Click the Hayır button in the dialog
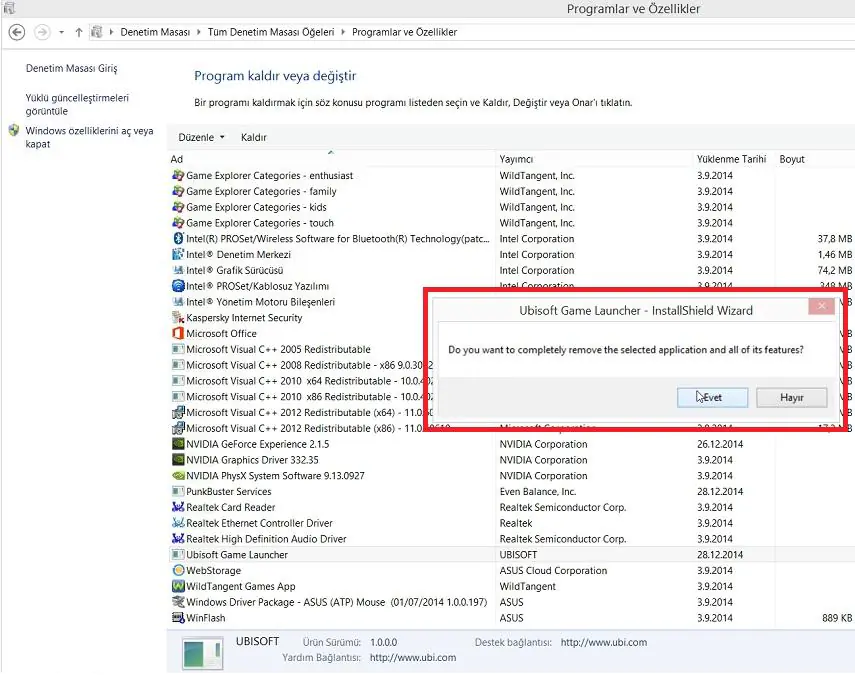The width and height of the screenshot is (855, 675). pos(792,397)
